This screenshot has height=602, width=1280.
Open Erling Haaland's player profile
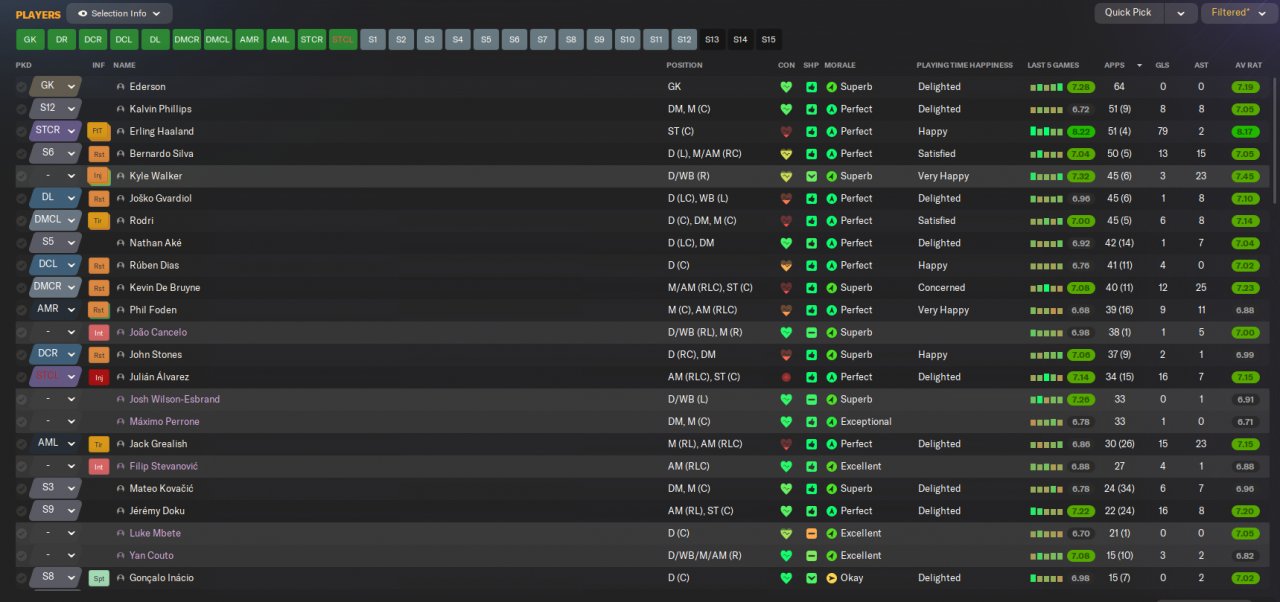point(161,131)
